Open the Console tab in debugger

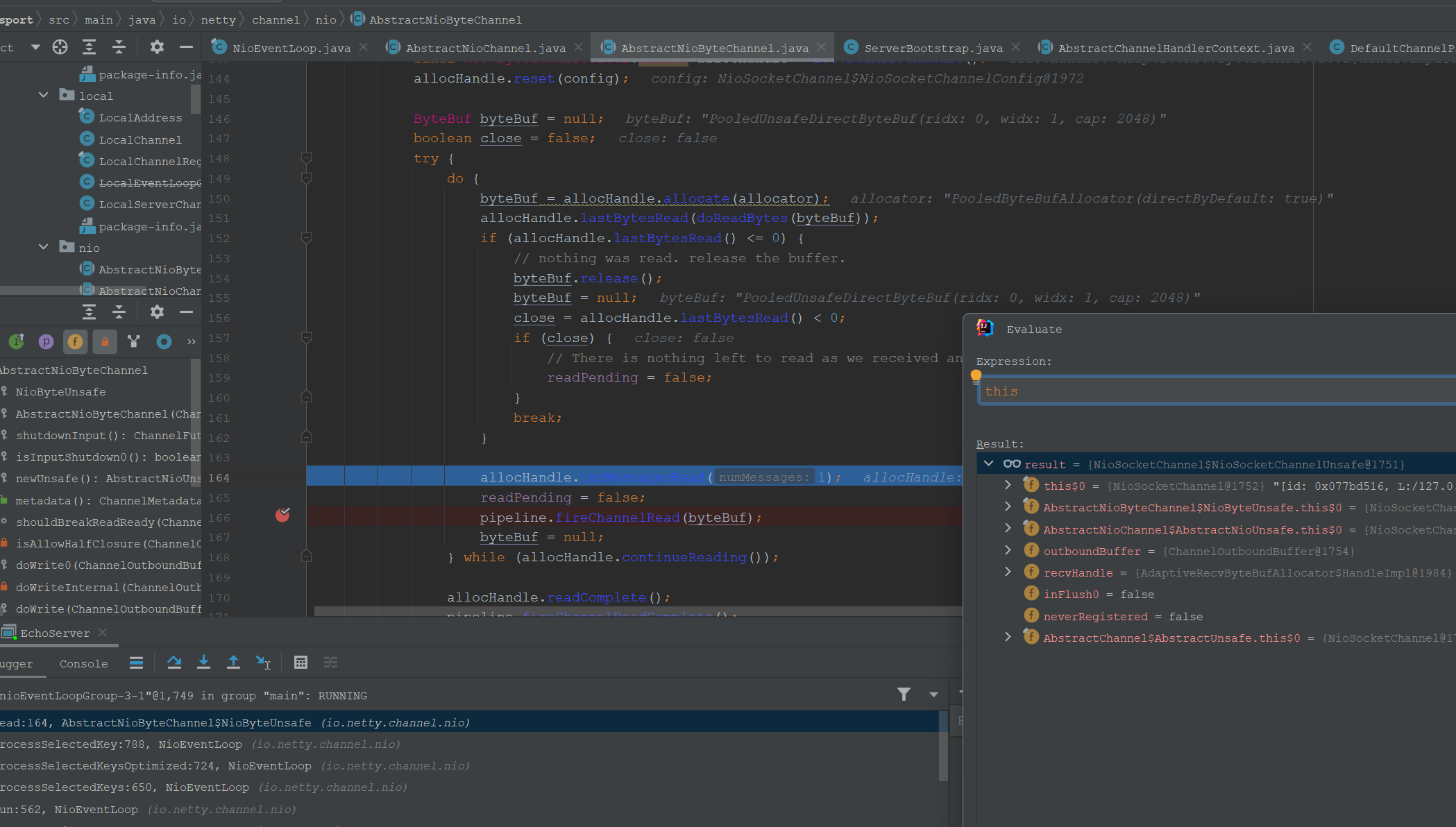point(83,664)
